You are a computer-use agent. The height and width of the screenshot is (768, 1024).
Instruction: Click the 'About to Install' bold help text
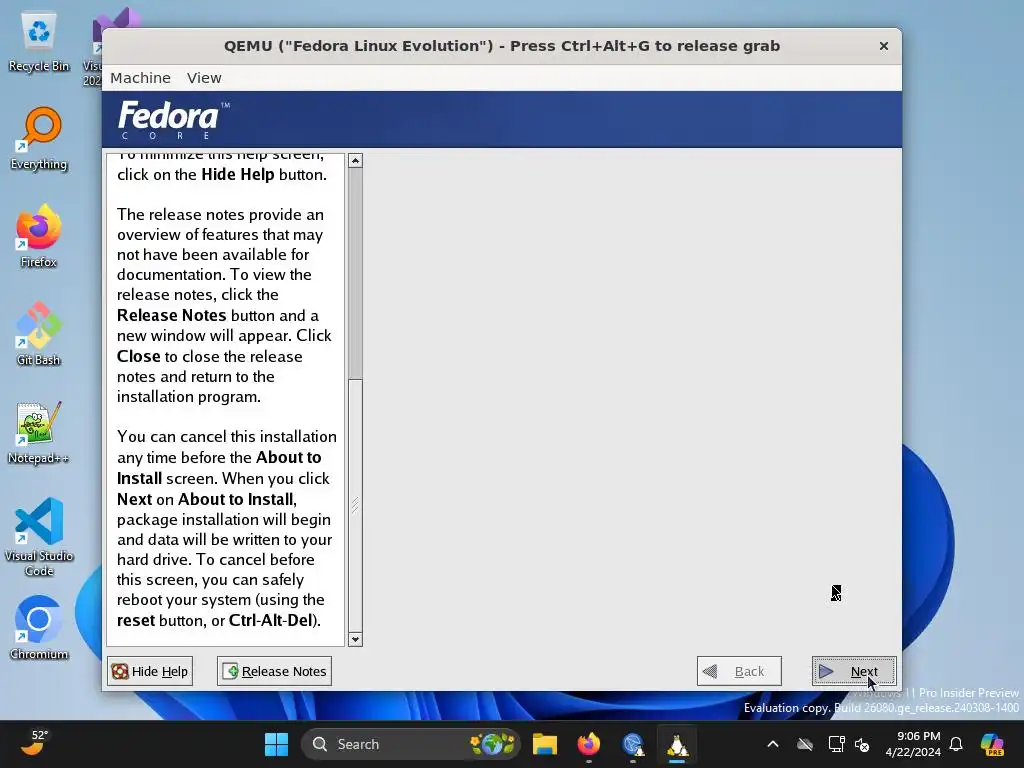236,500
